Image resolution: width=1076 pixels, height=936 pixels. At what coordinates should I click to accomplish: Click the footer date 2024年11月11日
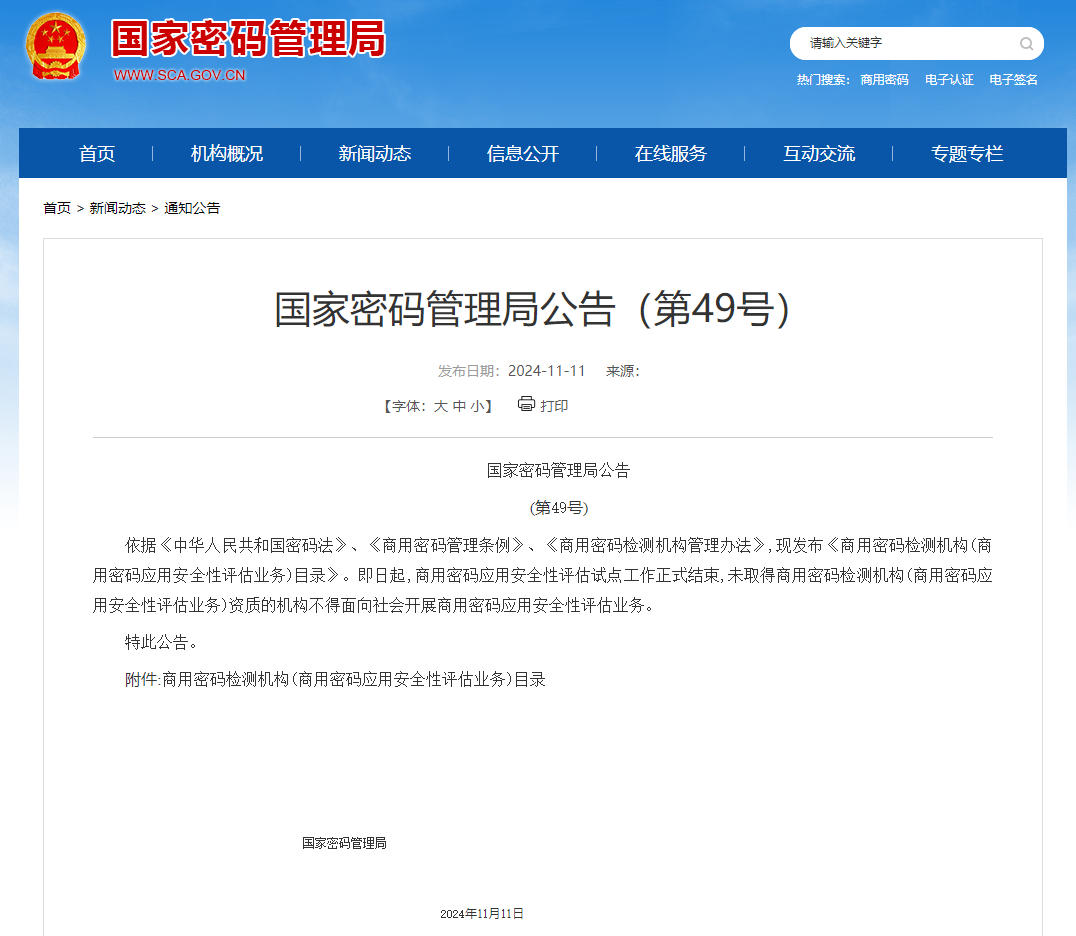482,913
